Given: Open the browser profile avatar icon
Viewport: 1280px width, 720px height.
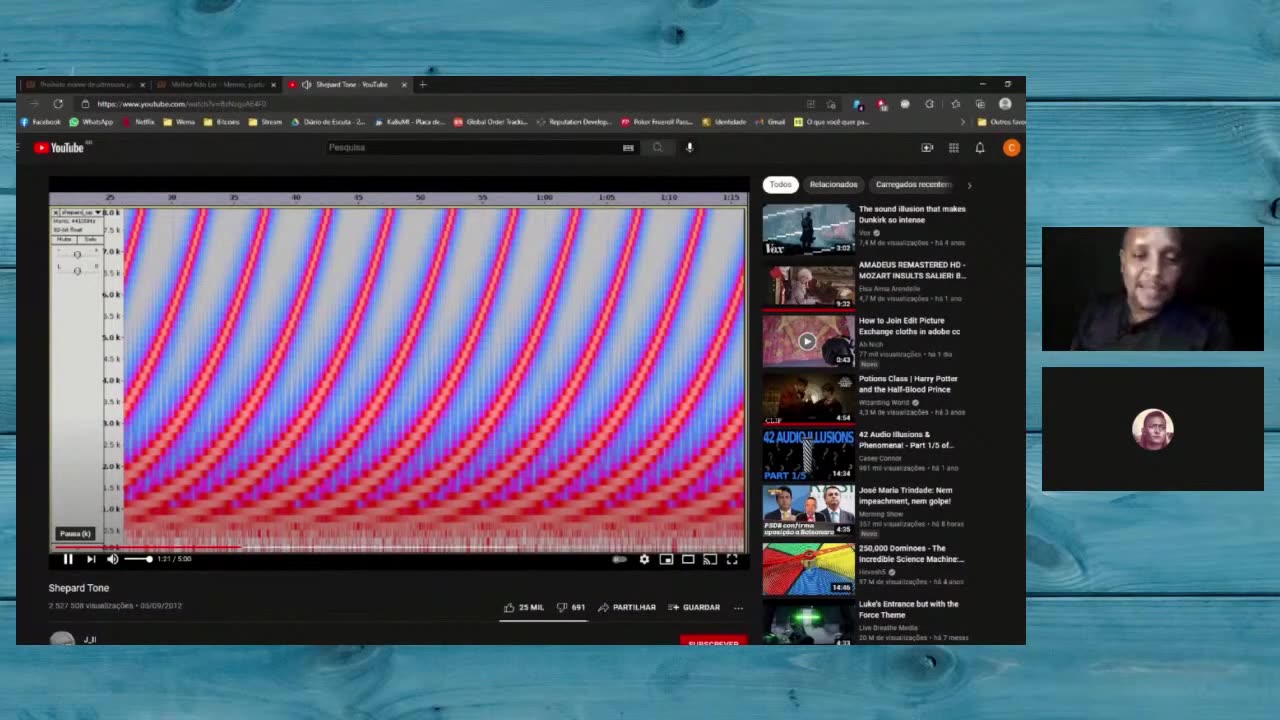Looking at the screenshot, I should point(1005,104).
